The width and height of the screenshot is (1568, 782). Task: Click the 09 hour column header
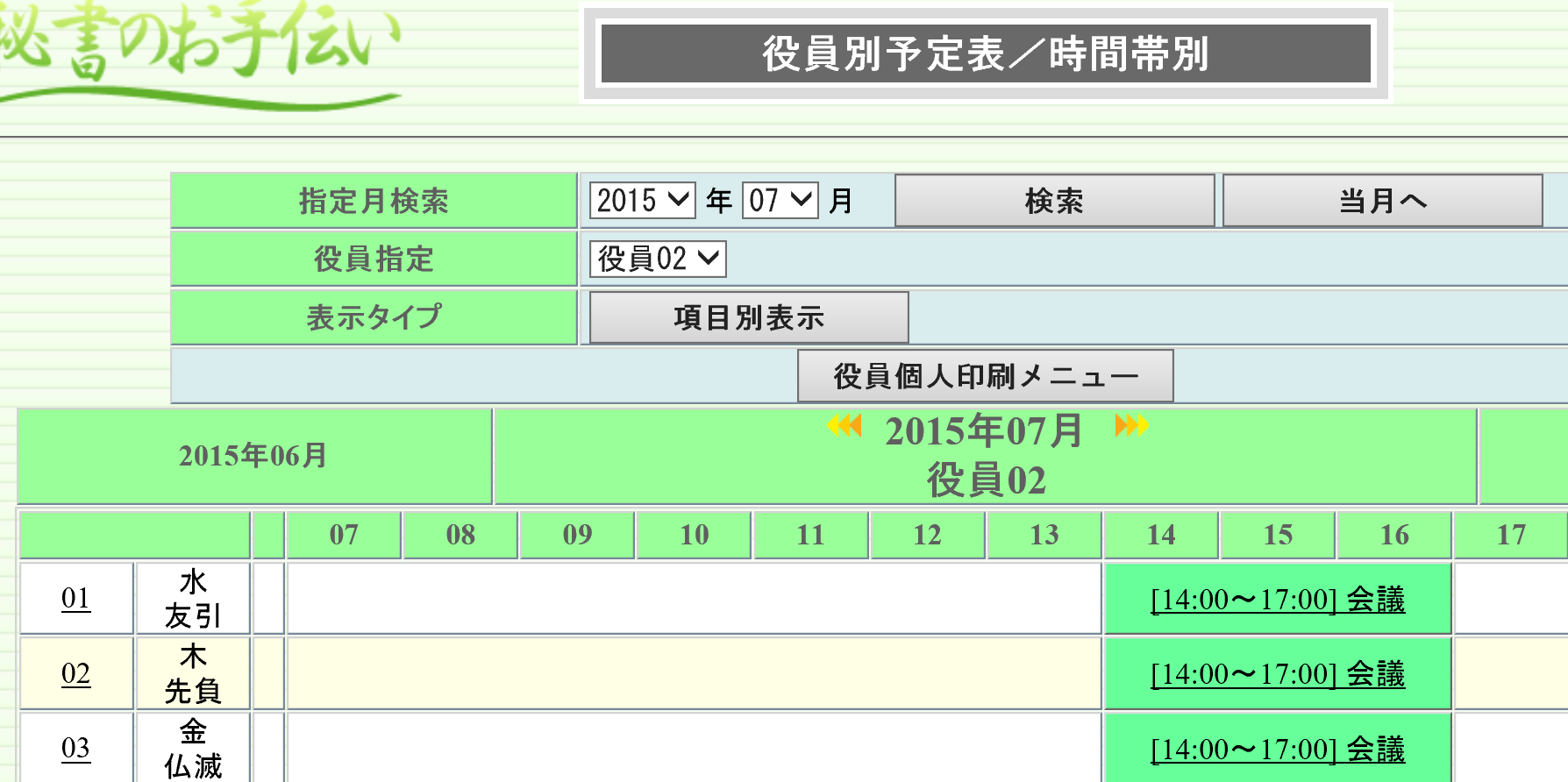pos(577,535)
